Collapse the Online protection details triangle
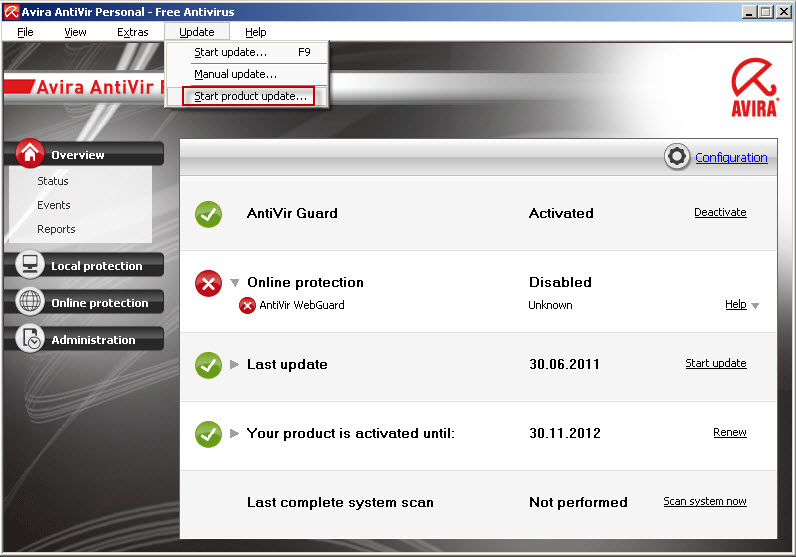This screenshot has width=796, height=557. [235, 283]
